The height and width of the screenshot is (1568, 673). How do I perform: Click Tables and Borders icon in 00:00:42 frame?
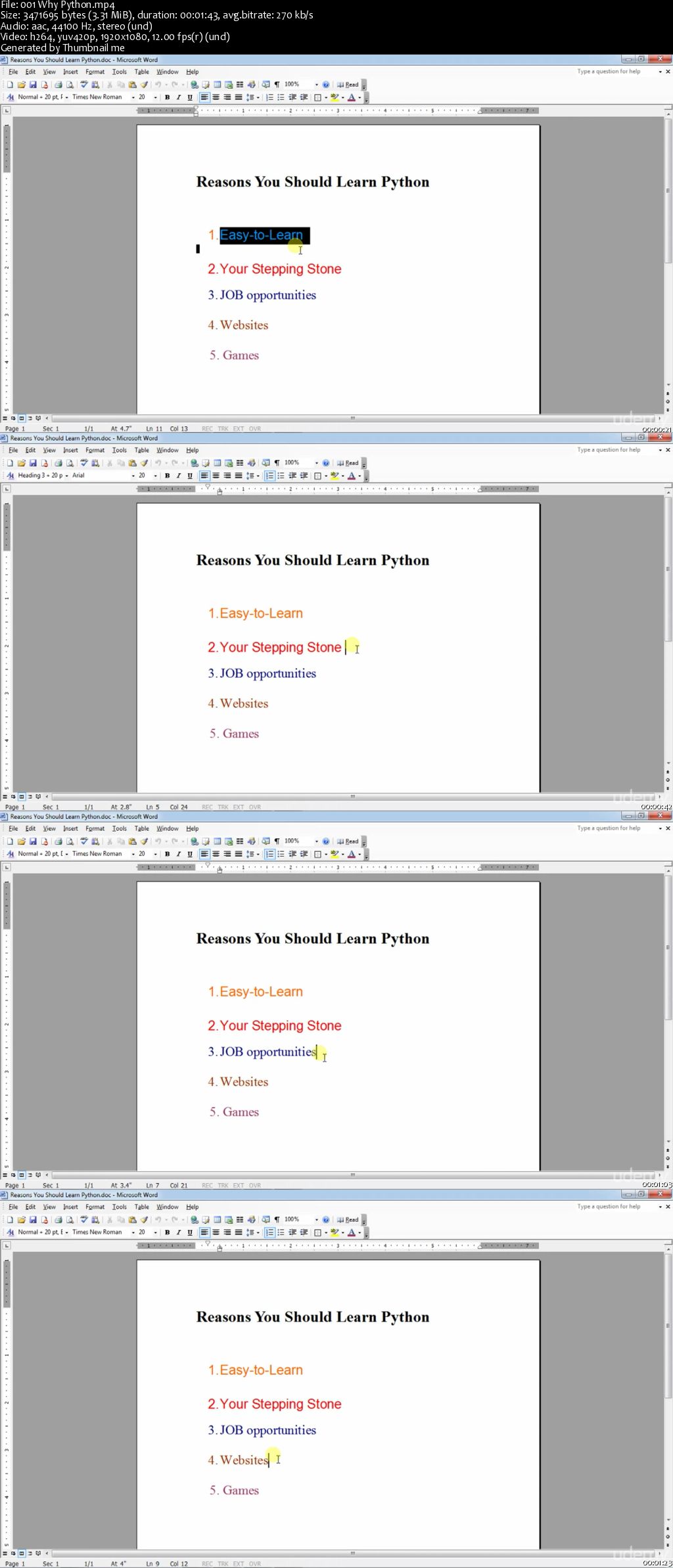[206, 462]
